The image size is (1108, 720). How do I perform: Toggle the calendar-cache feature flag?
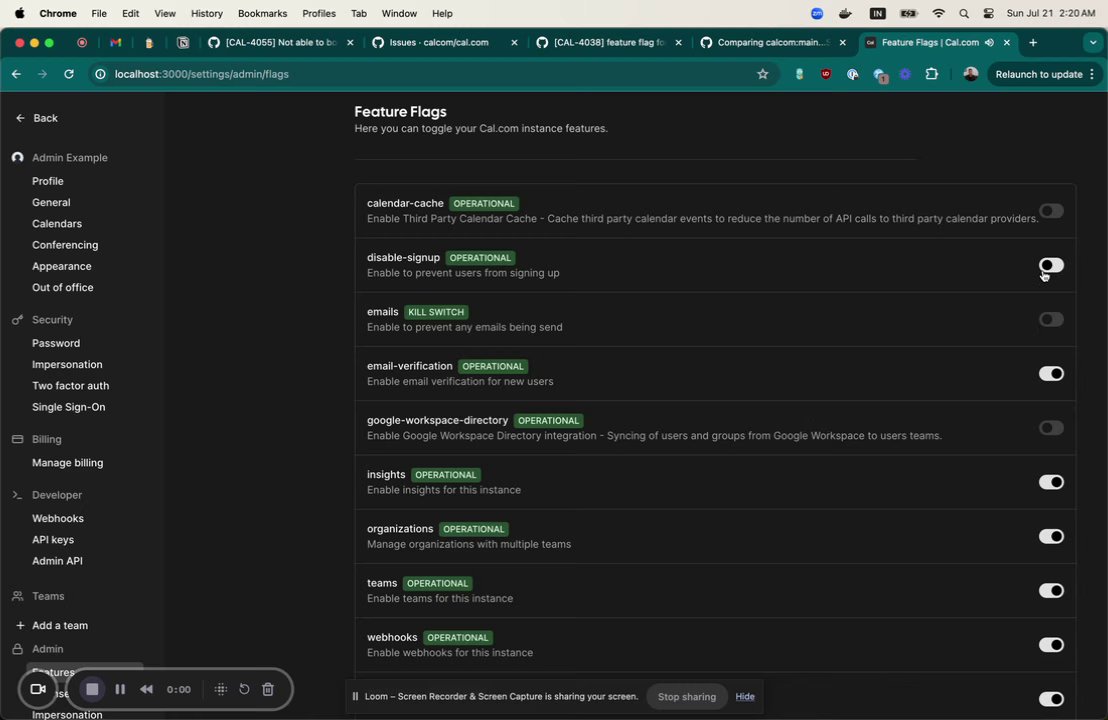[x=1051, y=211]
